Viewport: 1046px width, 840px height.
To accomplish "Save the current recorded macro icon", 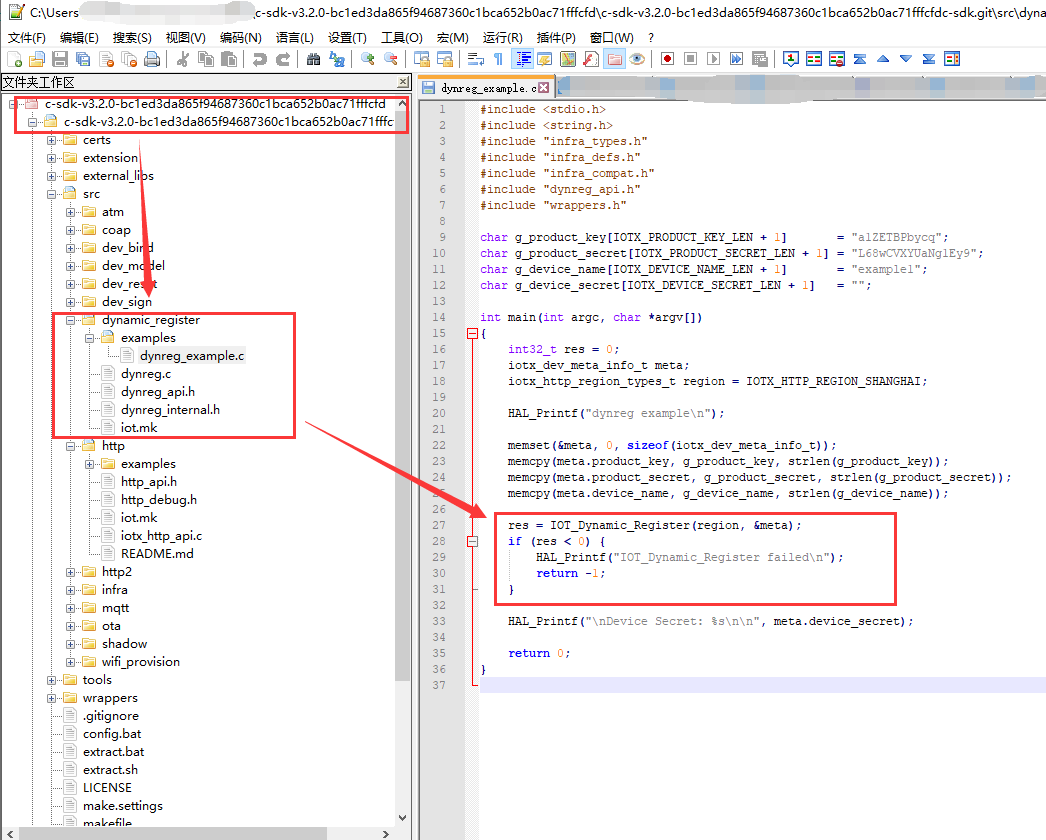I will pyautogui.click(x=760, y=59).
